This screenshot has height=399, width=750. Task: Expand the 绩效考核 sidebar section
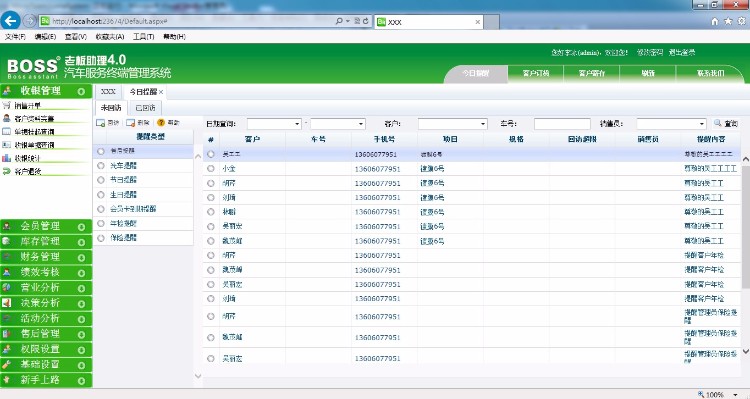81,273
